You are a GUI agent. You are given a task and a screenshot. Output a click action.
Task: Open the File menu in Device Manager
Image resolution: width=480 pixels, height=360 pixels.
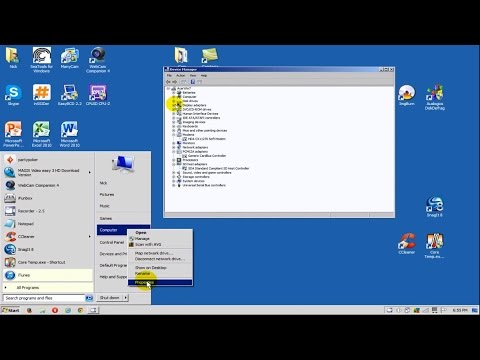coord(169,76)
